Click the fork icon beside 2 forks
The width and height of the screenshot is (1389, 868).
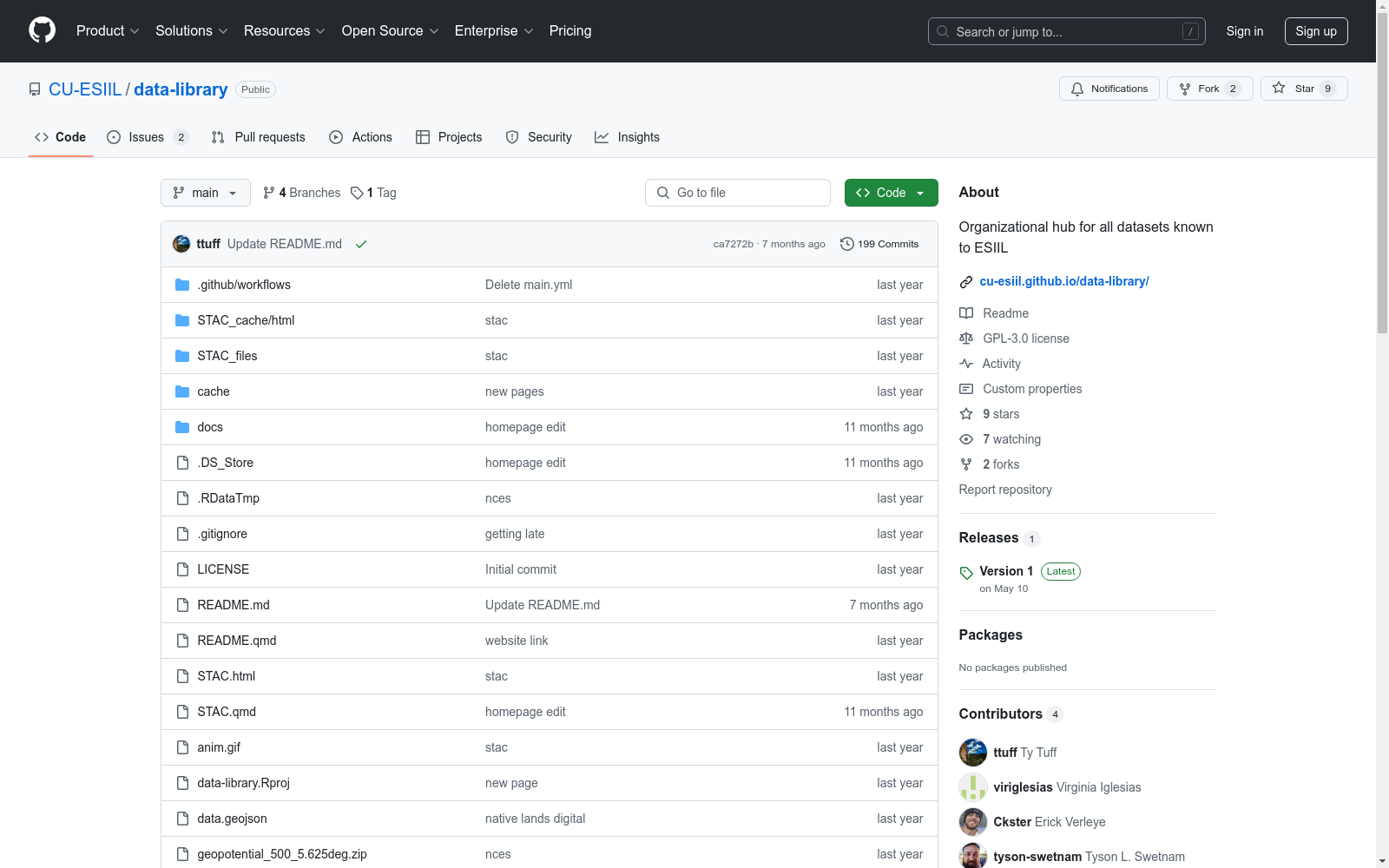[966, 464]
